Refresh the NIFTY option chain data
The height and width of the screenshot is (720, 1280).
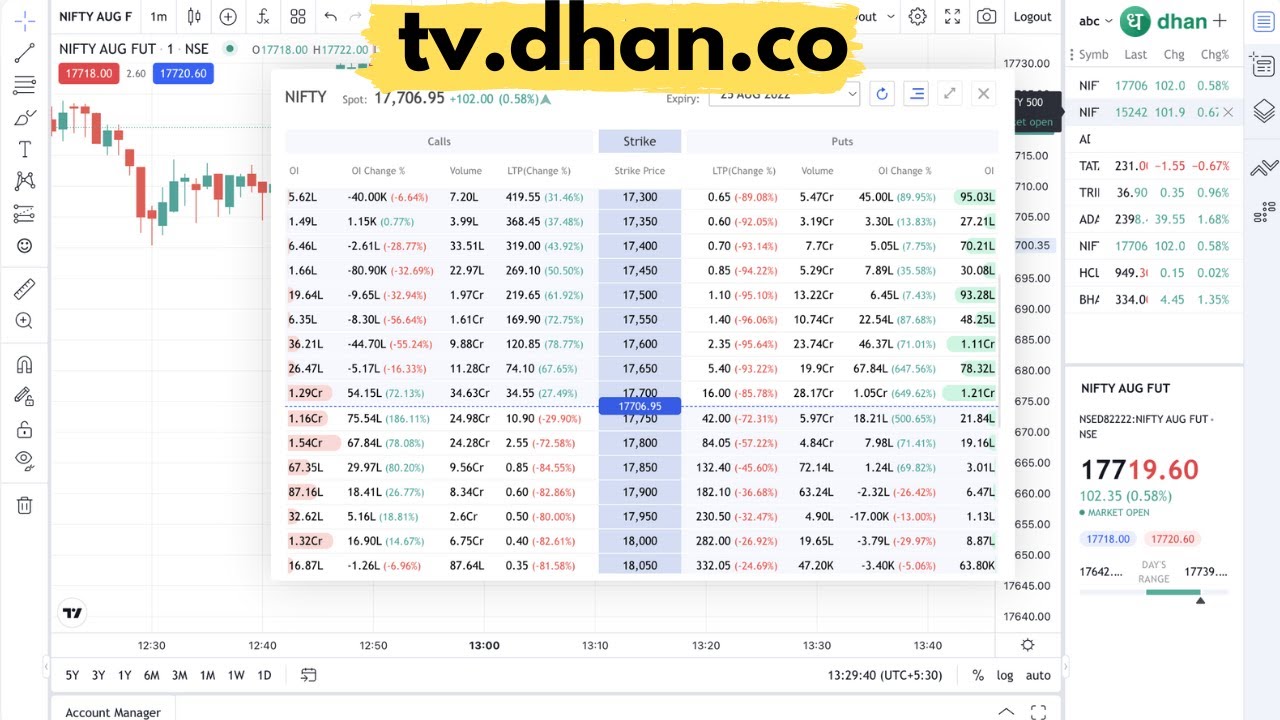881,94
